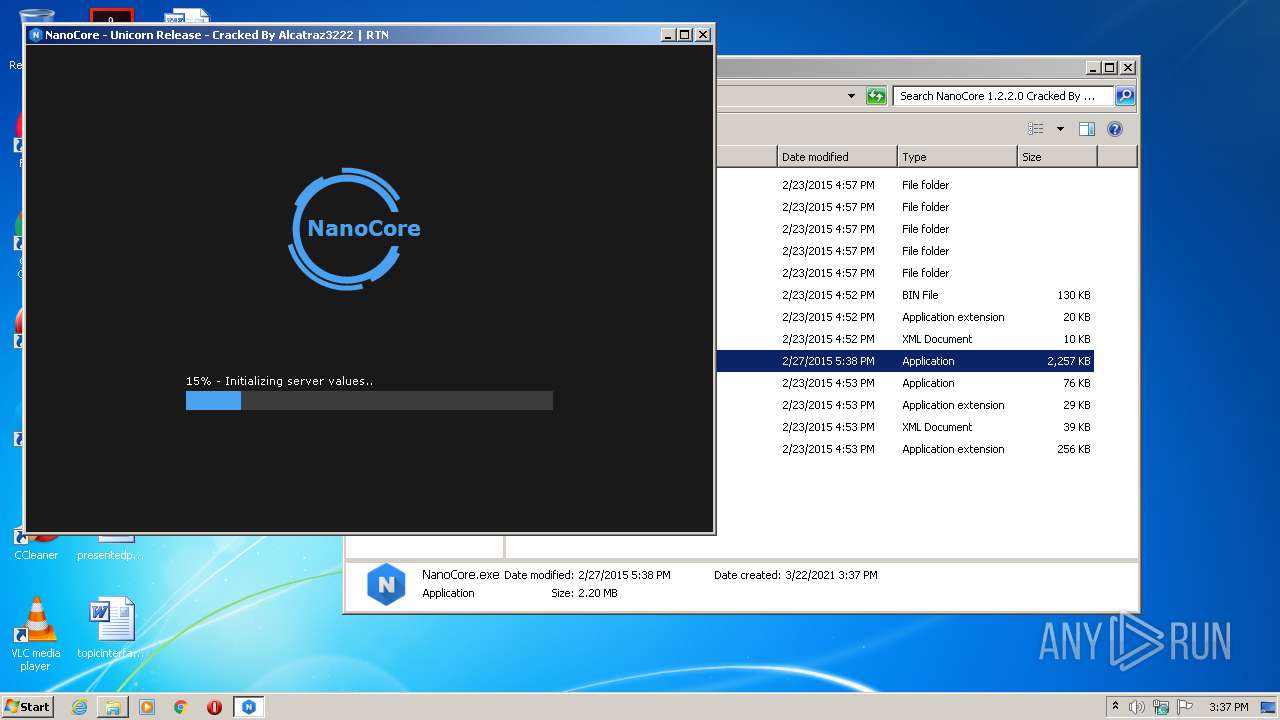Open the Start menu
This screenshot has height=720, width=1280.
(28, 707)
